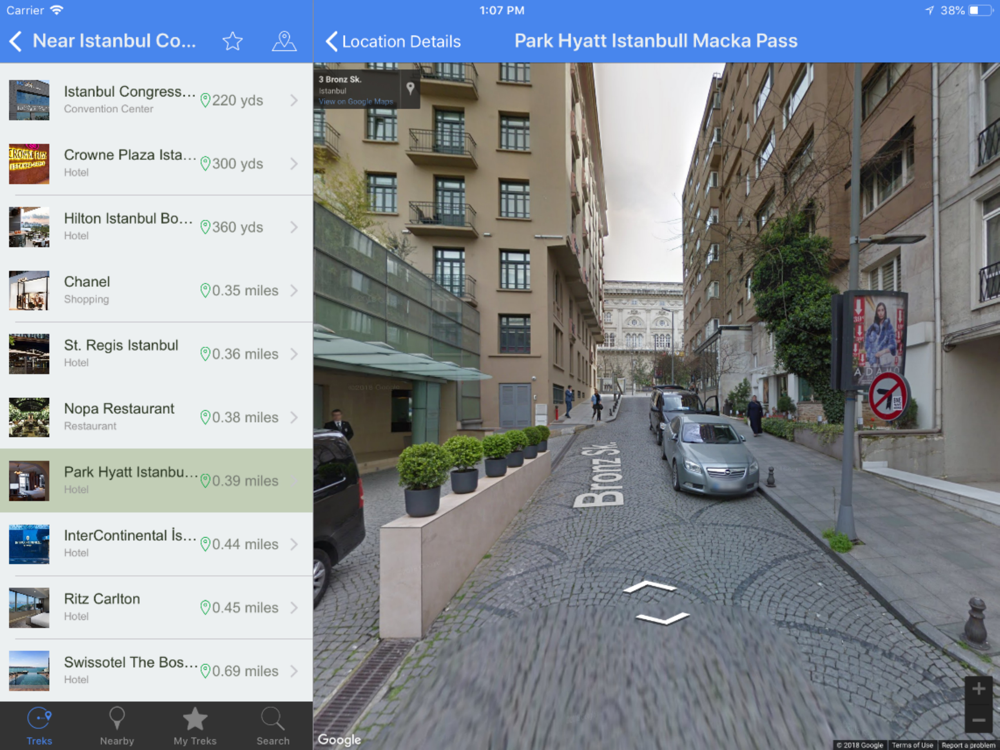The image size is (1000, 750).
Task: Open View on Google Maps link
Action: click(356, 101)
